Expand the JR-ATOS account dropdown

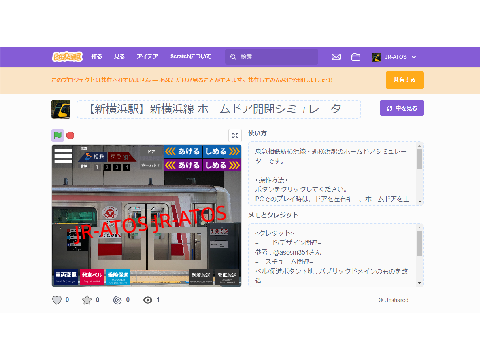click(394, 57)
